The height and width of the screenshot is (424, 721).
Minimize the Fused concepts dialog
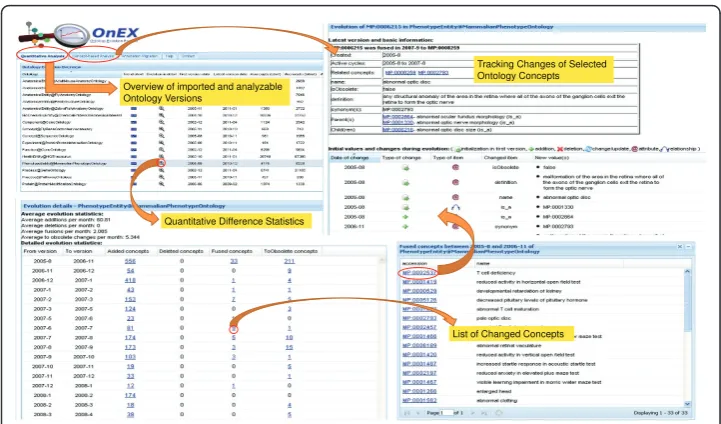(x=688, y=247)
